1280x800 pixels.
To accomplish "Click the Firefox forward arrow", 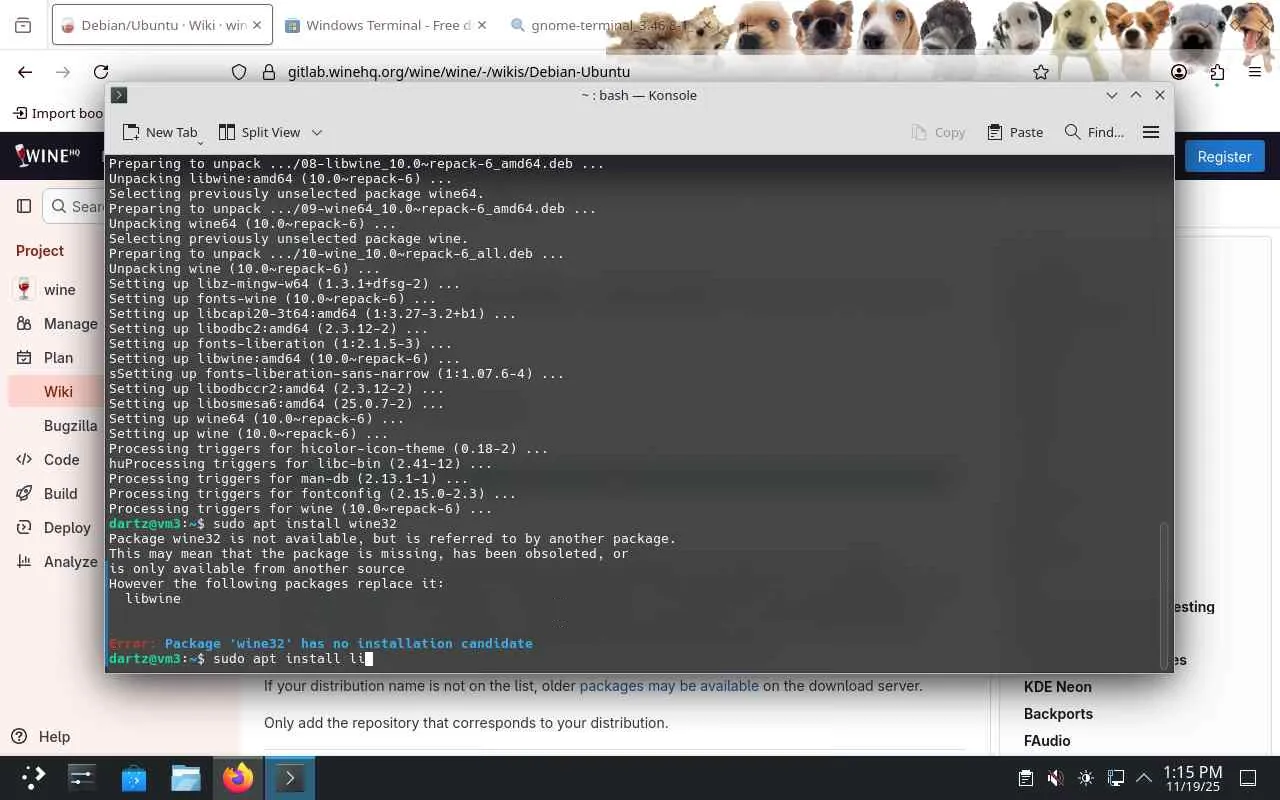I will pyautogui.click(x=63, y=72).
